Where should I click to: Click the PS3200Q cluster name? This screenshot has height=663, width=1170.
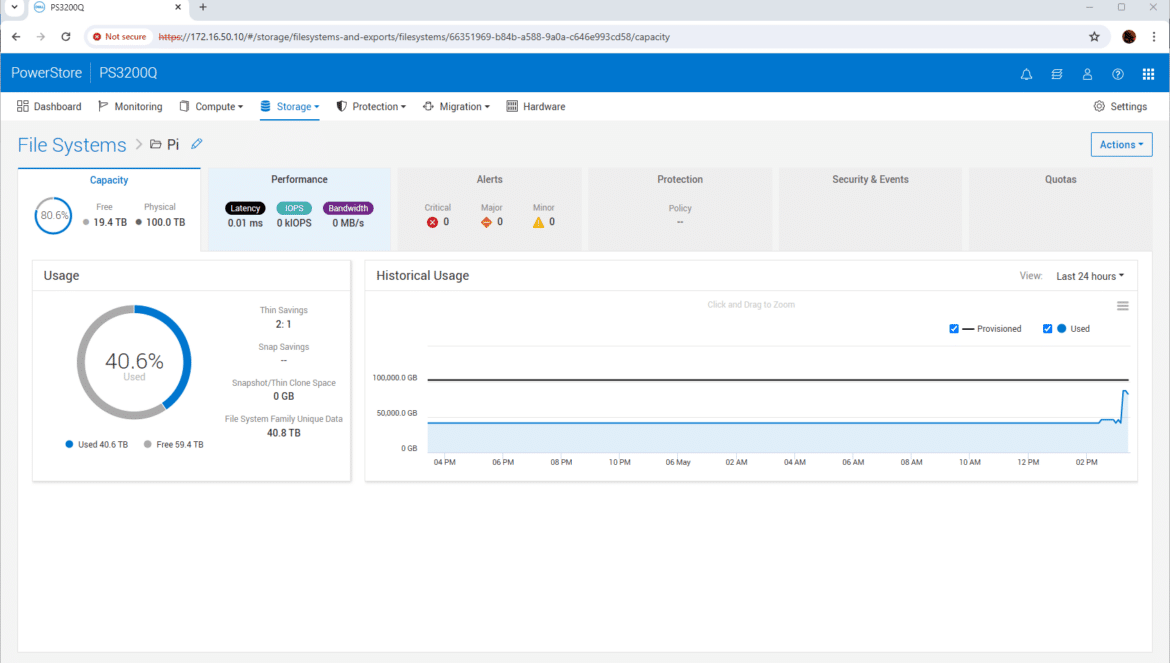click(128, 73)
